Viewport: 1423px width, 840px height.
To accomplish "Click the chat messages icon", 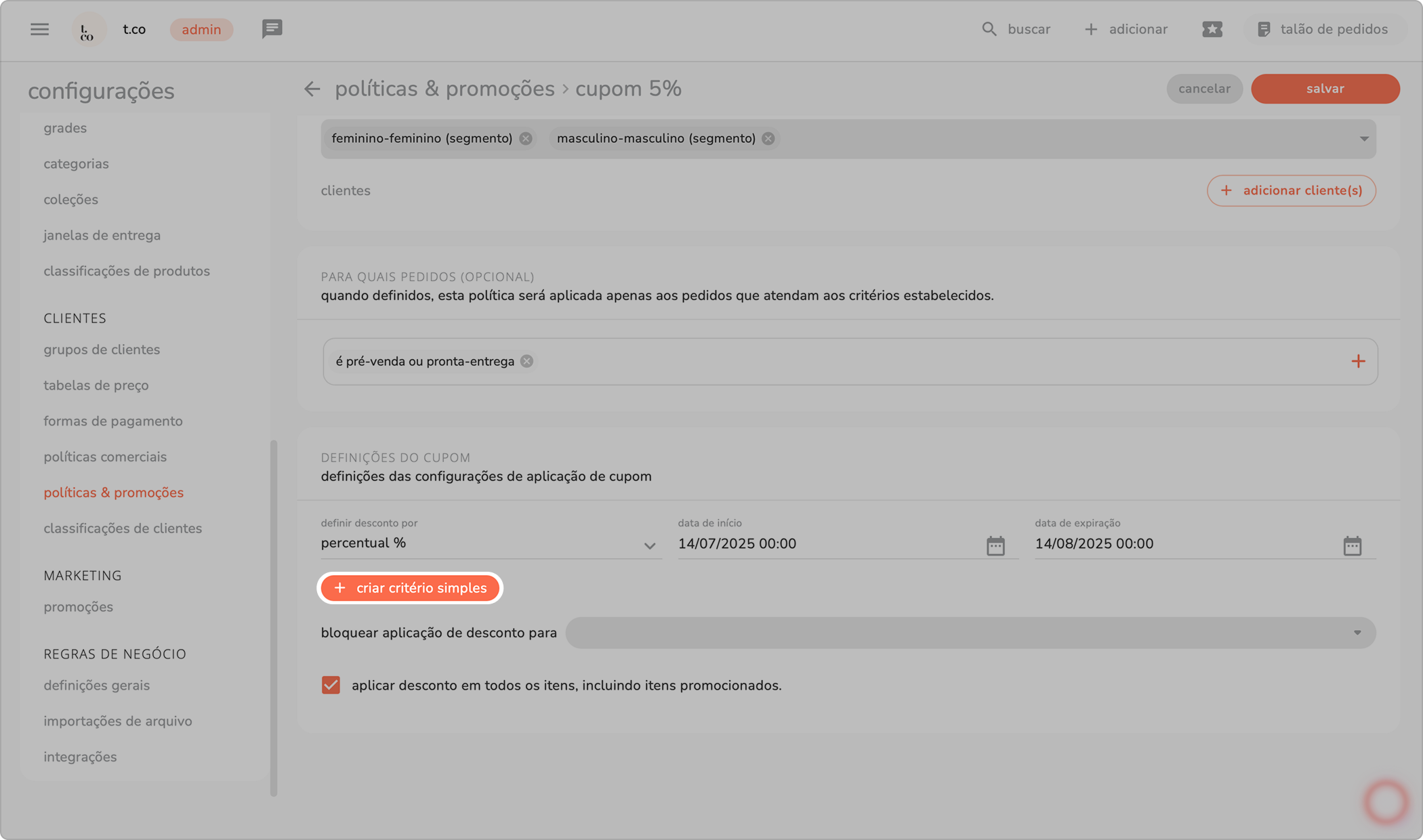I will coord(272,28).
